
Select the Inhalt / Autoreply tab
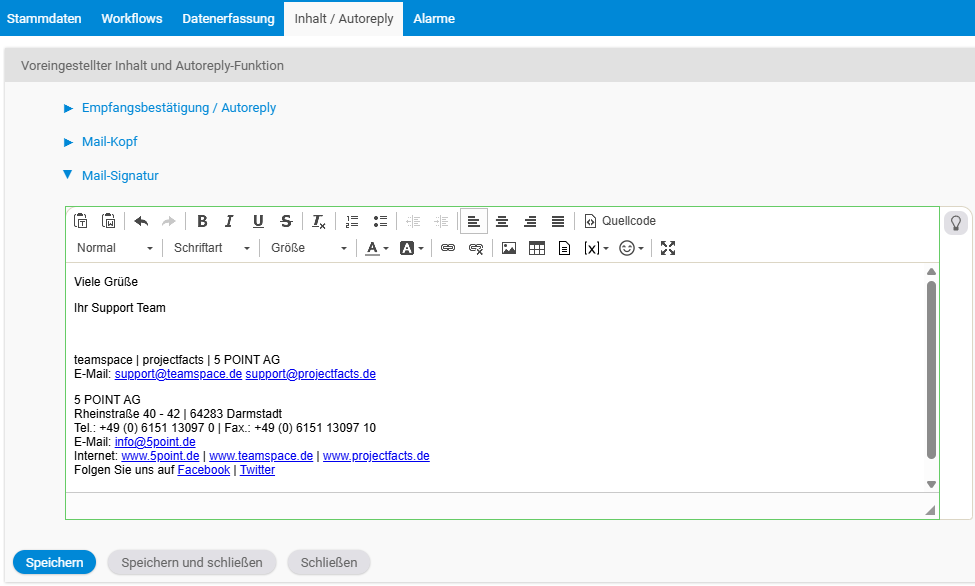[344, 19]
